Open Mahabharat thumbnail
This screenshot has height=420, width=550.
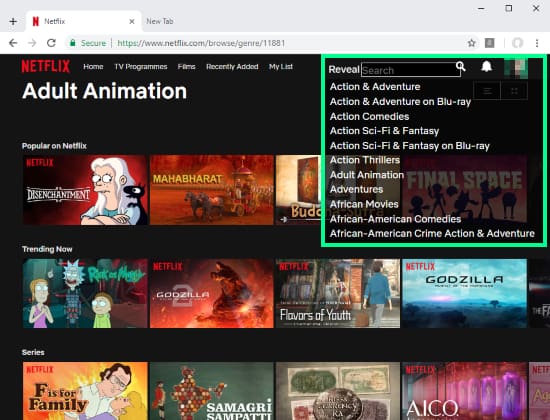[212, 190]
